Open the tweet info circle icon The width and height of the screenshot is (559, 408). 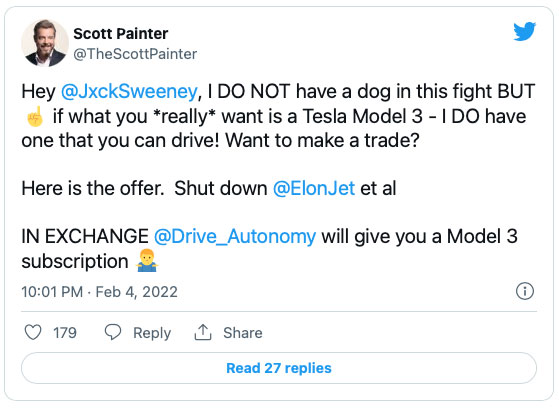[x=525, y=291]
